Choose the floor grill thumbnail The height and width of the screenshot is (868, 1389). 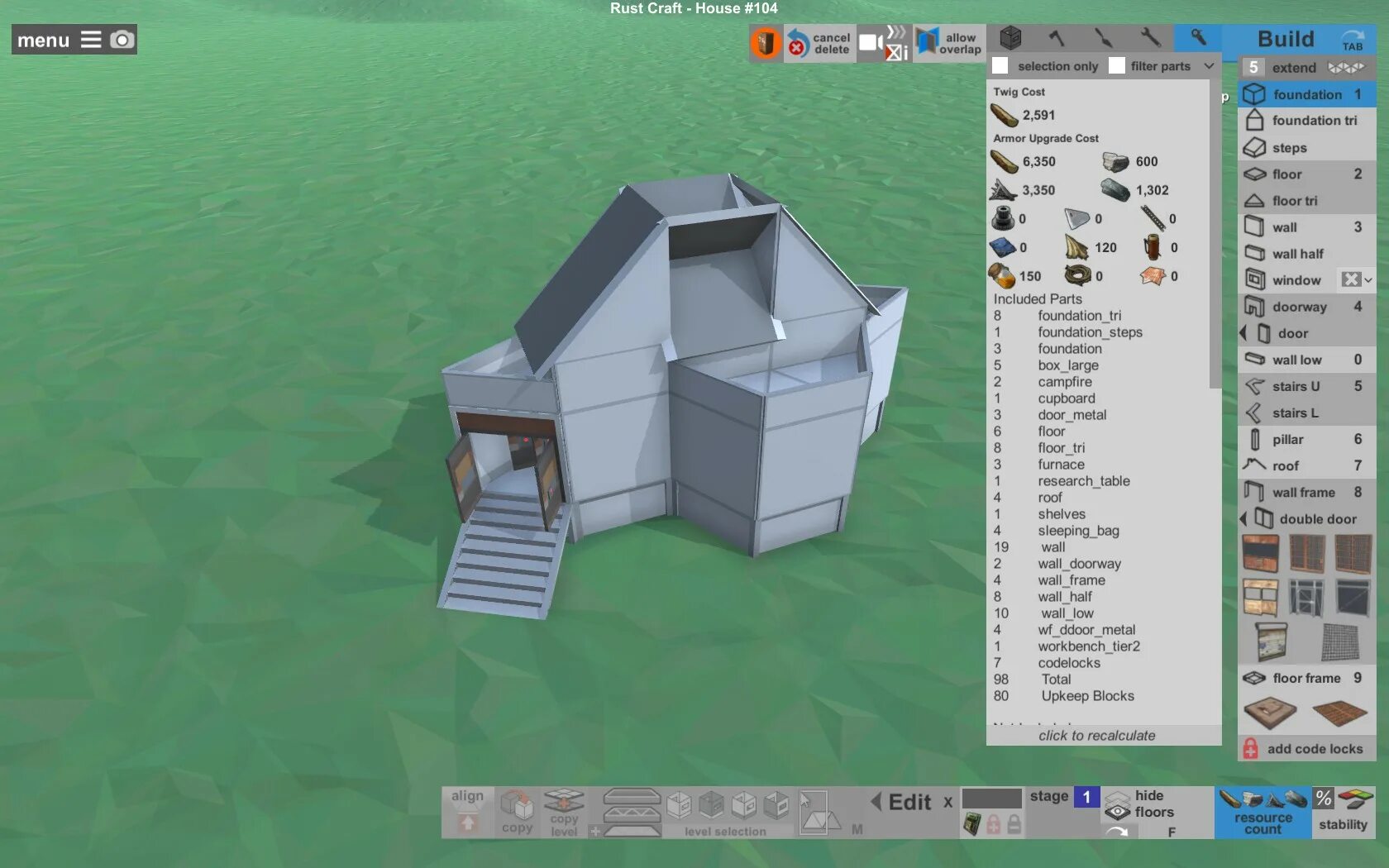coord(1339,712)
